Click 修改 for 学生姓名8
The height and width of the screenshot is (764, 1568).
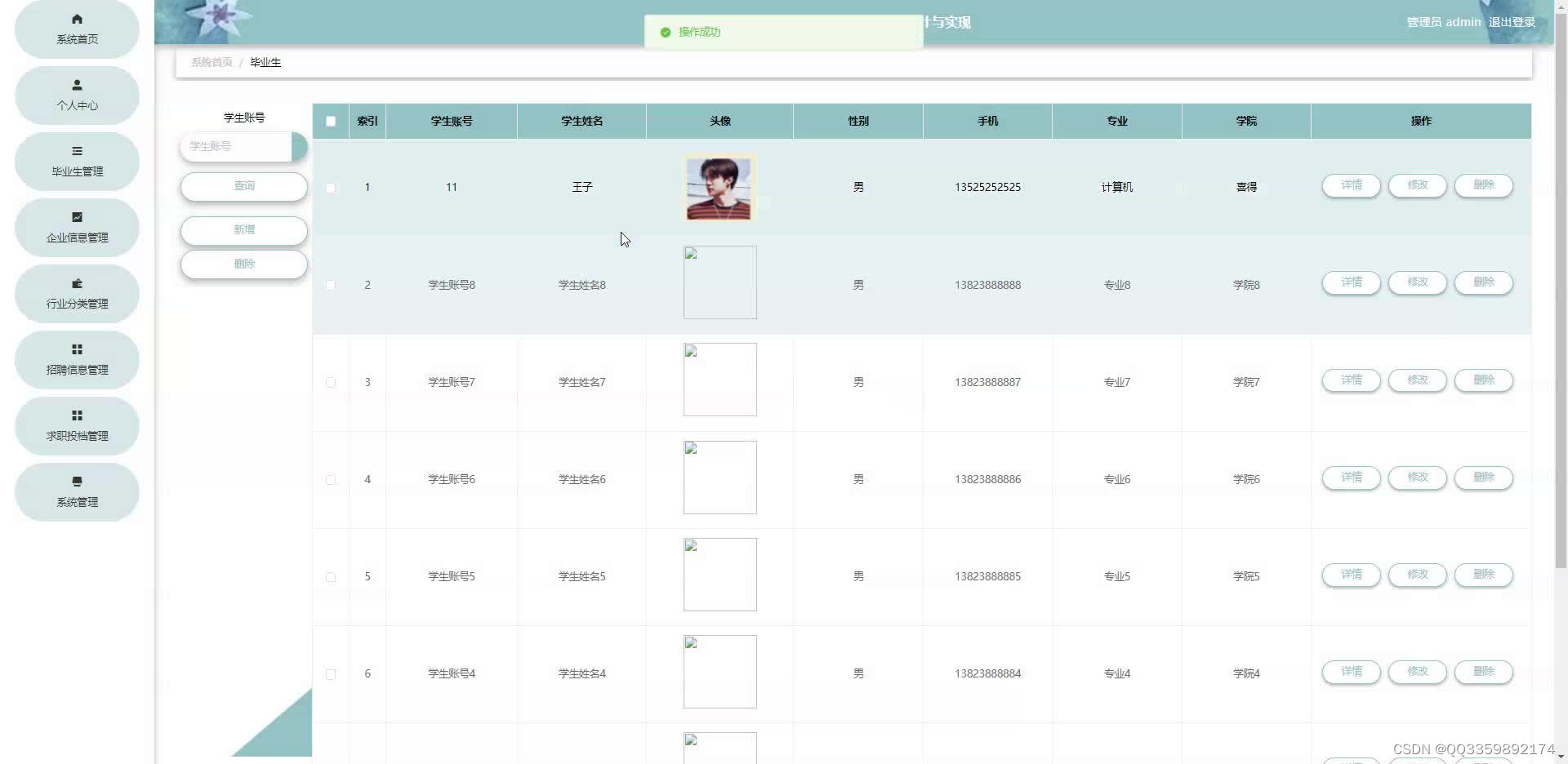tap(1418, 282)
